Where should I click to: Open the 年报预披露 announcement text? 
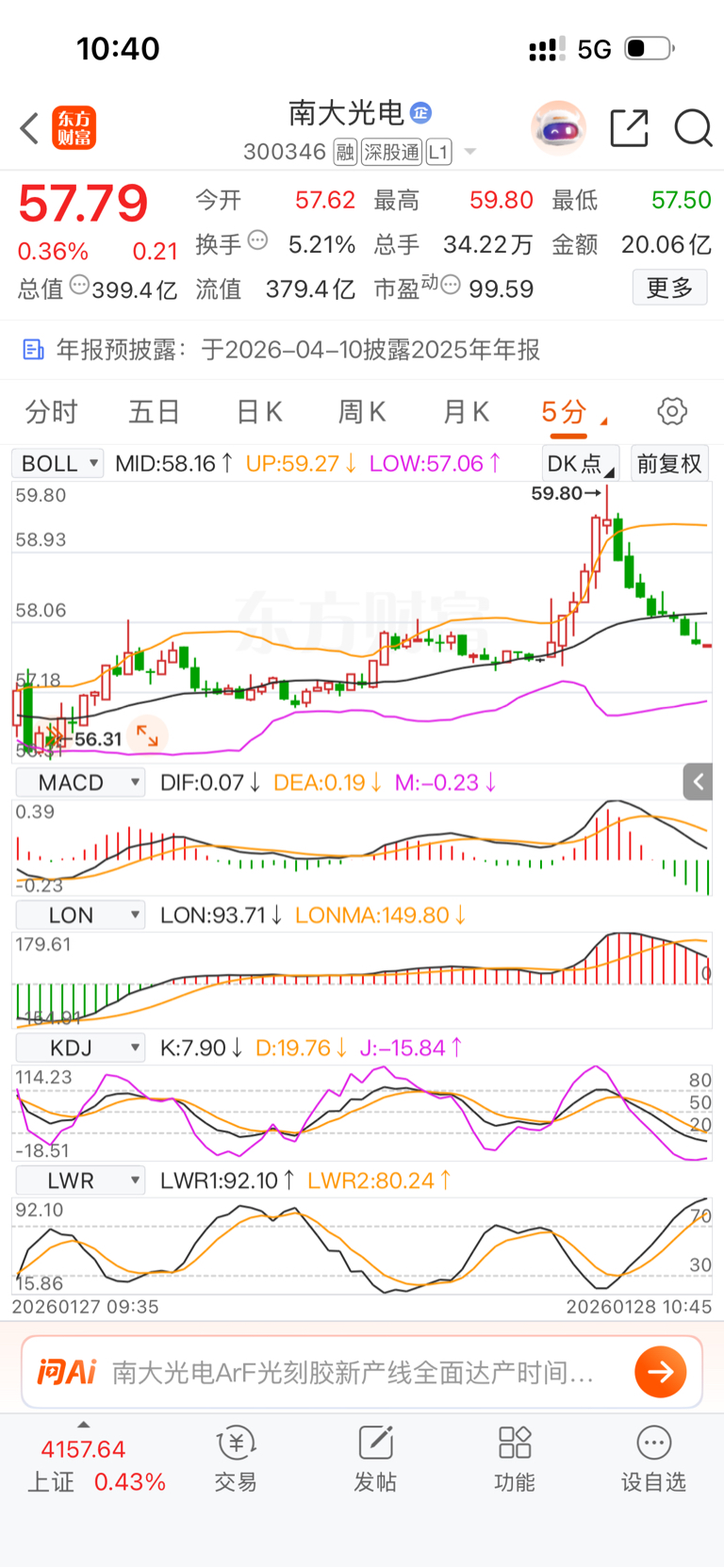(298, 350)
